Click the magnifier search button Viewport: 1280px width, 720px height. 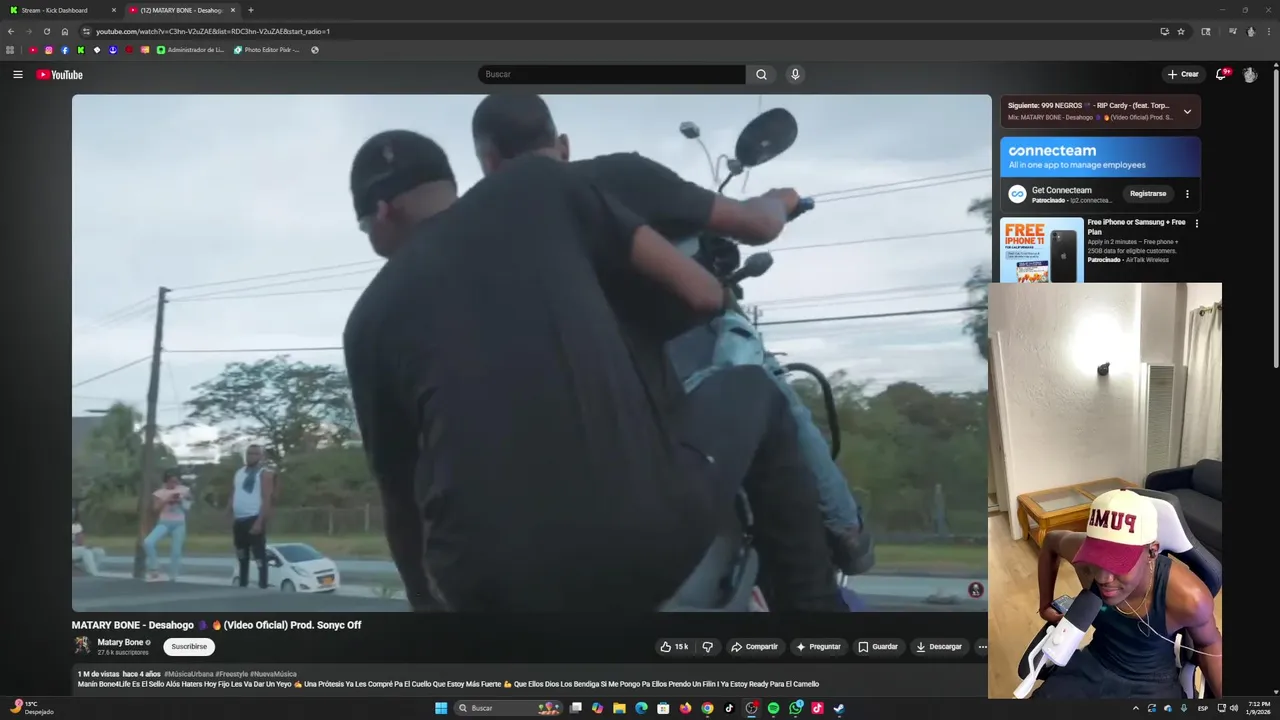pos(761,75)
